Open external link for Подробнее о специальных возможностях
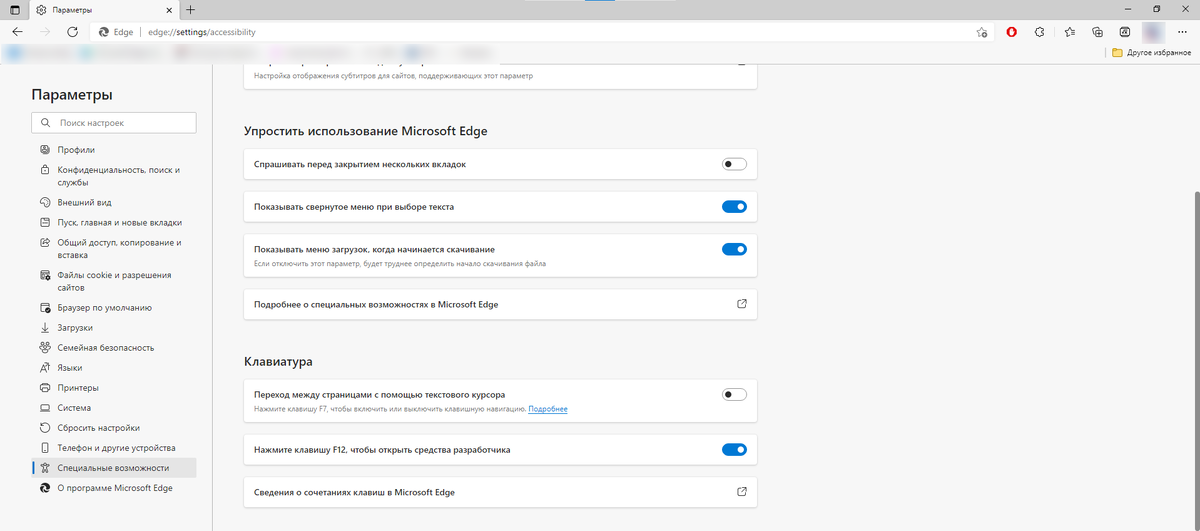 pyautogui.click(x=742, y=304)
